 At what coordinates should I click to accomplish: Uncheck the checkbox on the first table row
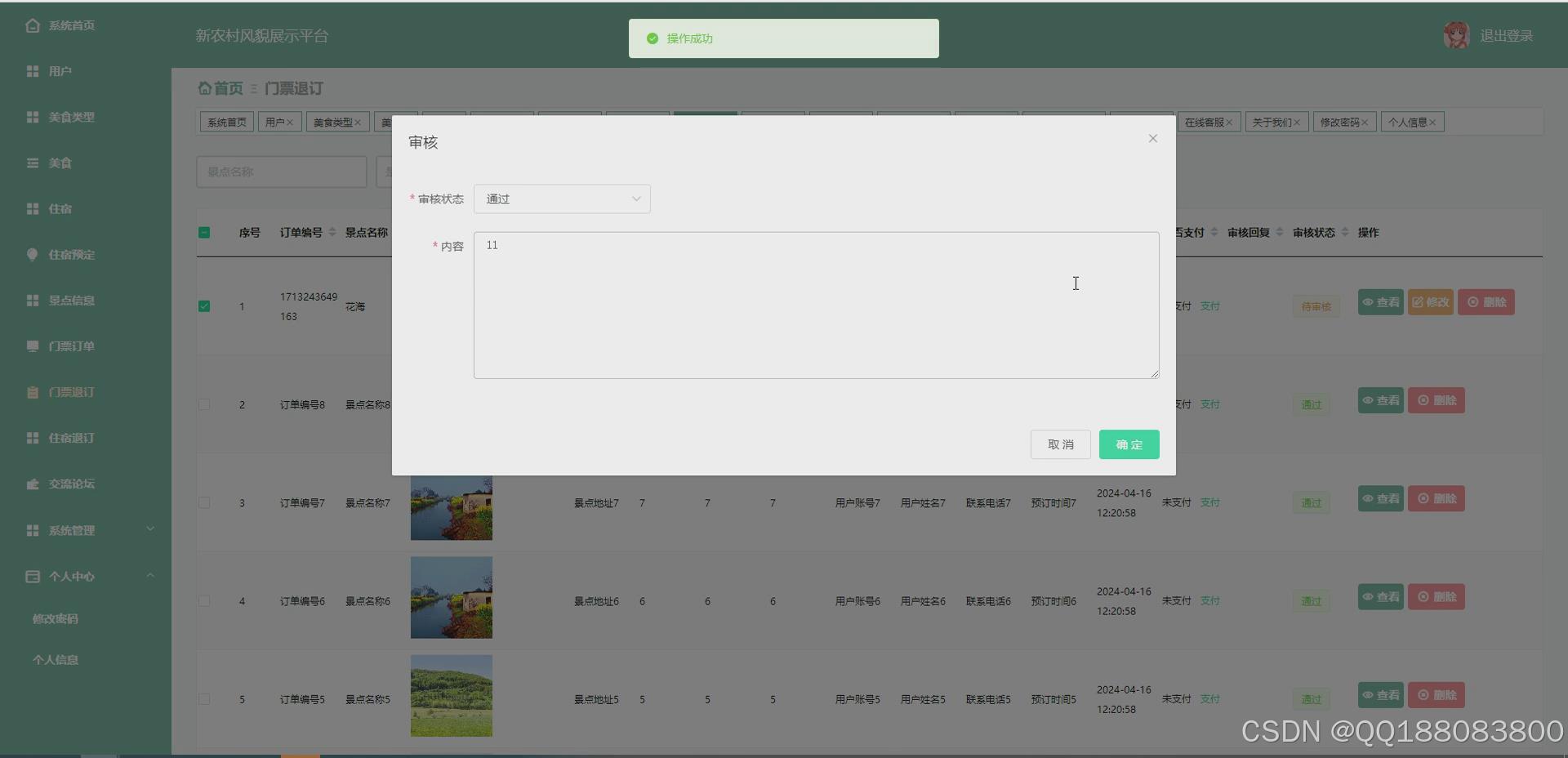click(204, 306)
